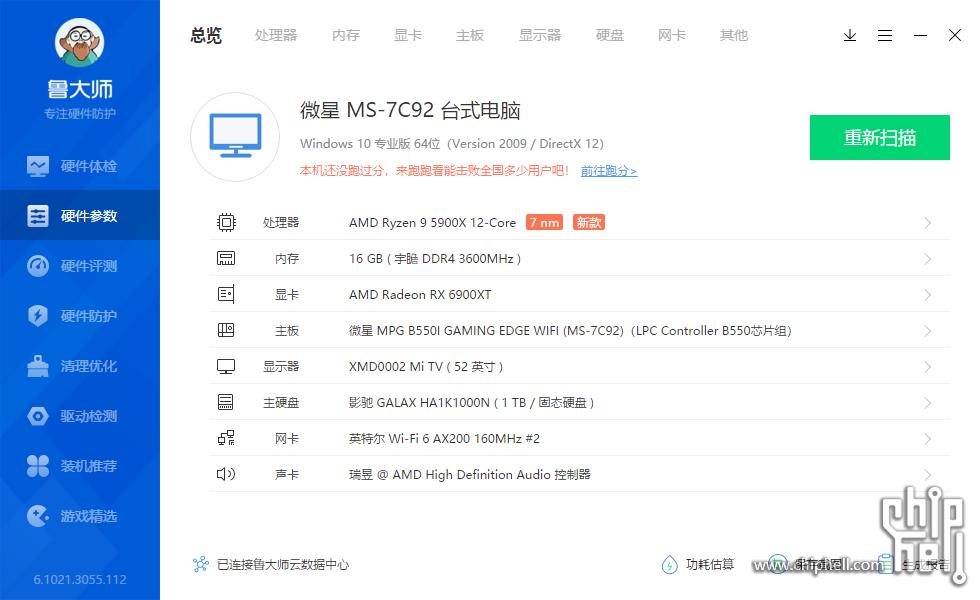Open the hamburger menu icon
Viewport: 980px width, 600px height.
coord(885,35)
